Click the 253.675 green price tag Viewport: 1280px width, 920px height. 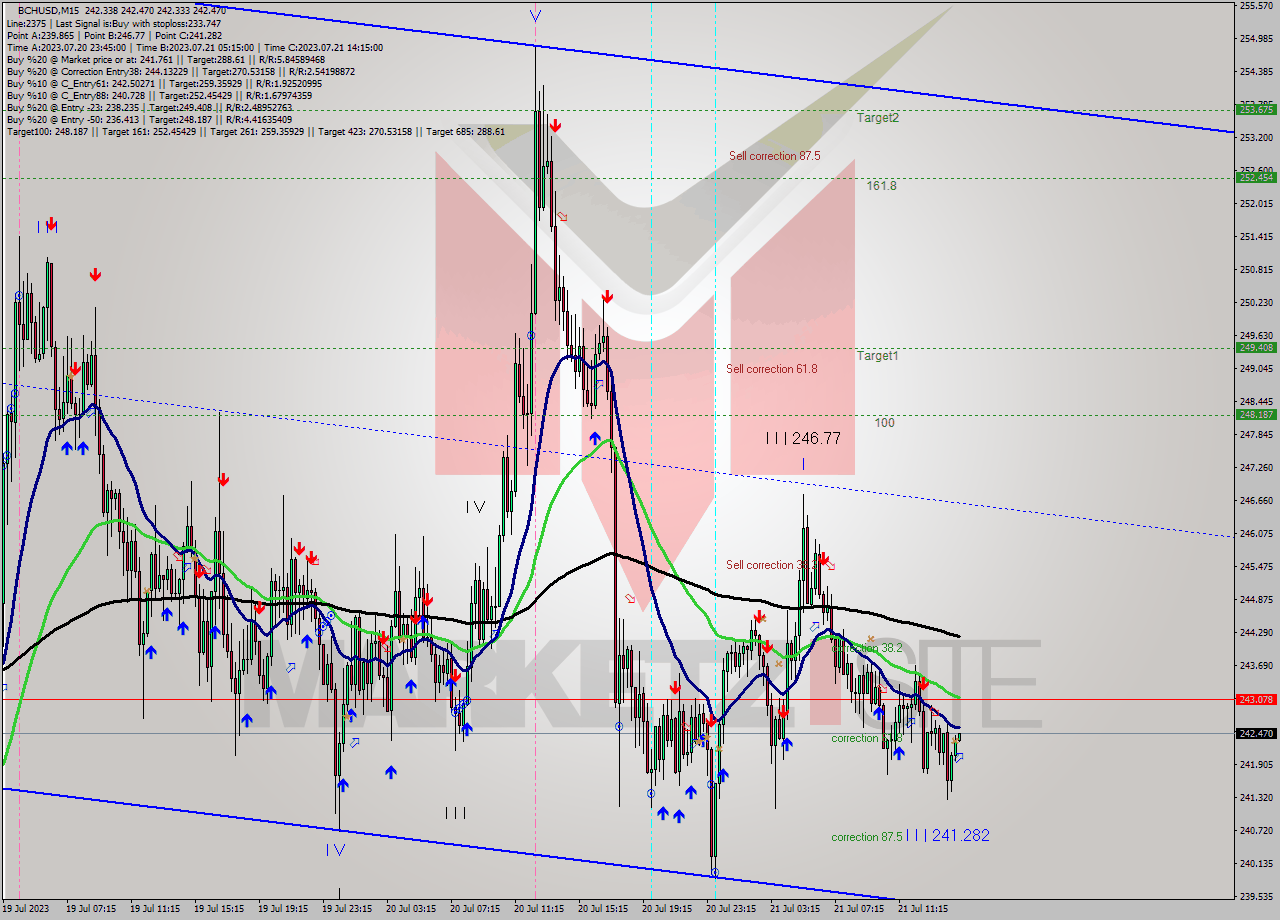tap(1256, 110)
